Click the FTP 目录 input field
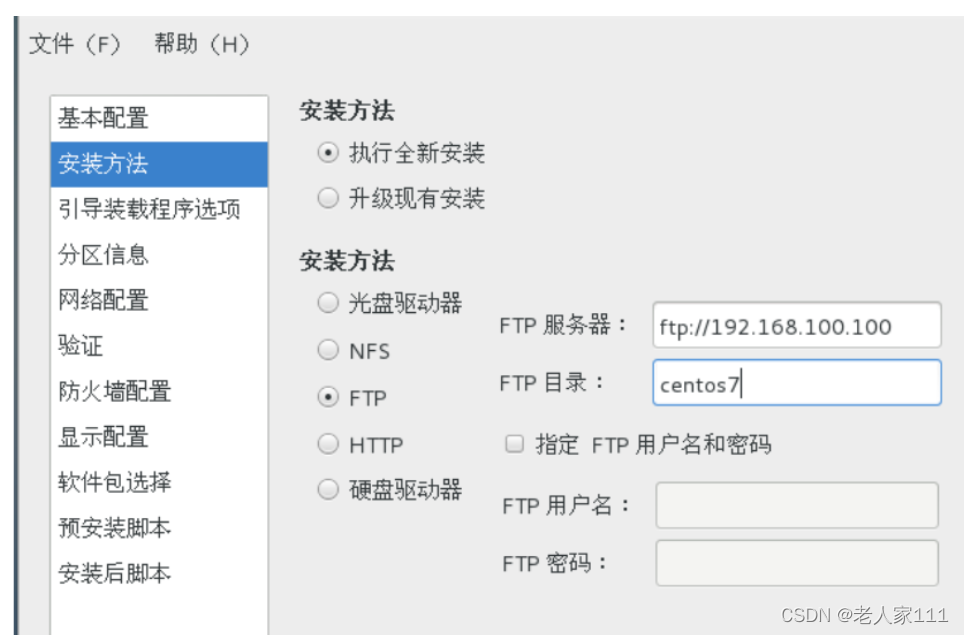This screenshot has width=964, height=635. [796, 383]
